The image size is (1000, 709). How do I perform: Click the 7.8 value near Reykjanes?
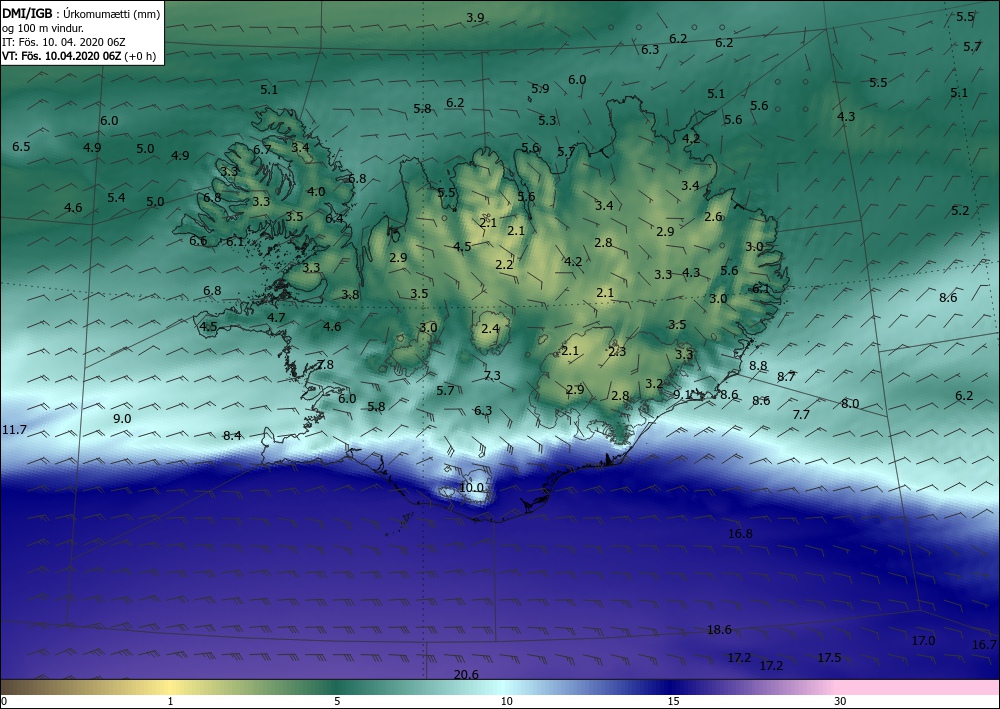coord(325,365)
